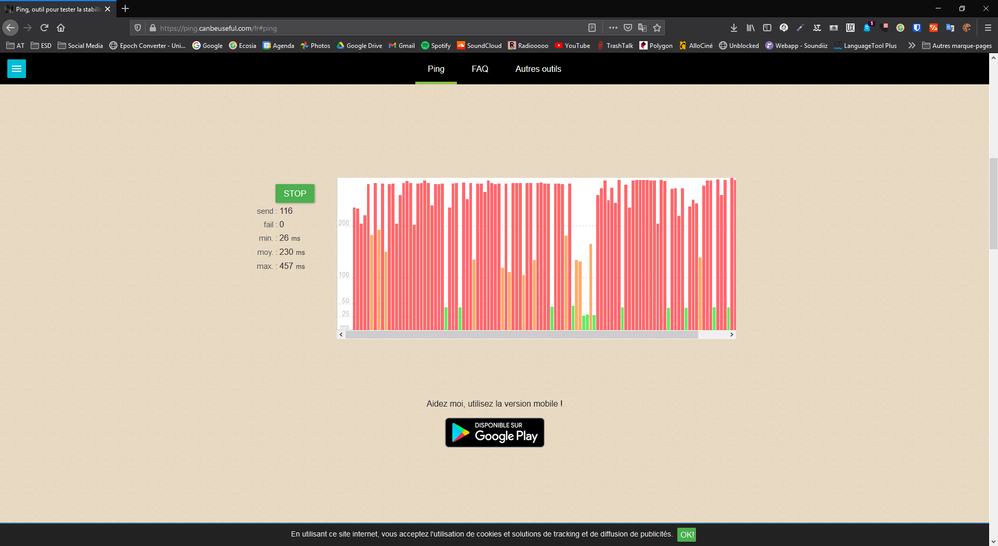The height and width of the screenshot is (546, 998).
Task: Go to the browser home page
Action: 61,28
